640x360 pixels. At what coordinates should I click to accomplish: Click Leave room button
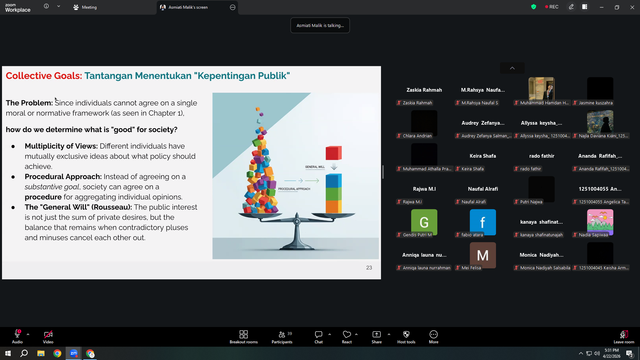click(x=624, y=337)
